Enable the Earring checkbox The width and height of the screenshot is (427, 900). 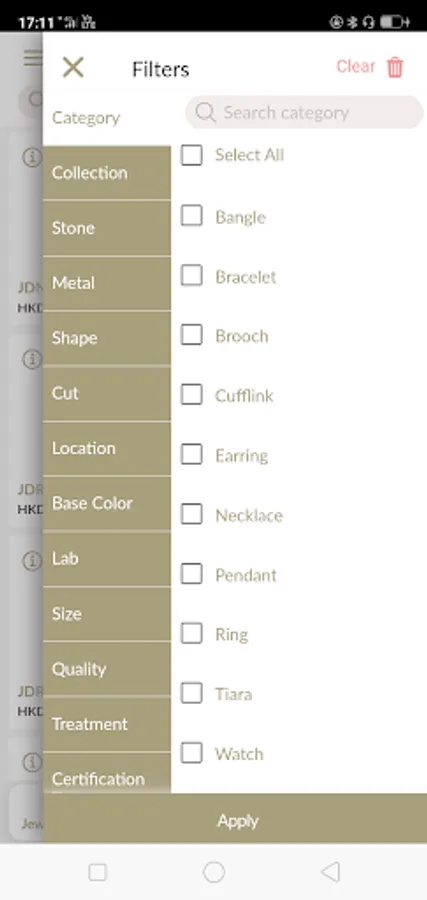point(192,455)
